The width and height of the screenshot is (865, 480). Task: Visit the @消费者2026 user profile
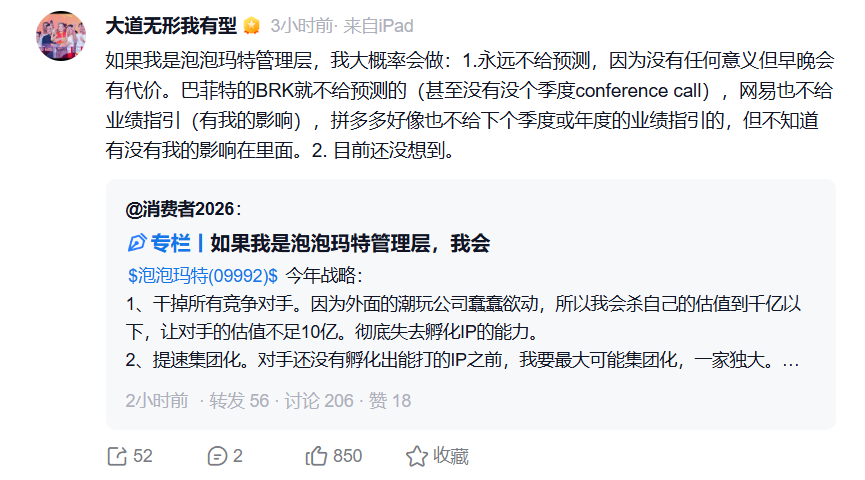181,209
